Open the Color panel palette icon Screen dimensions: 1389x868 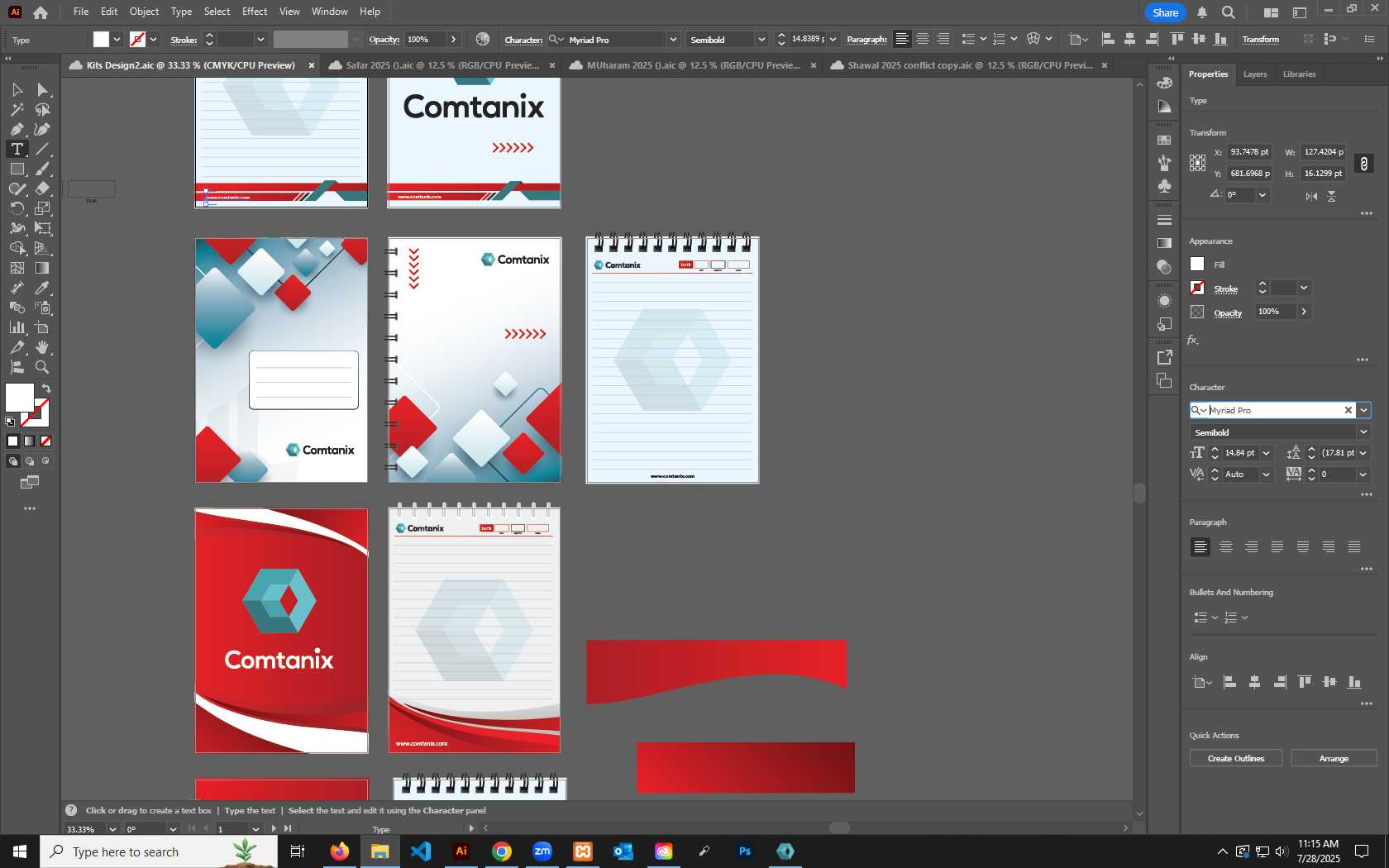click(x=1164, y=83)
